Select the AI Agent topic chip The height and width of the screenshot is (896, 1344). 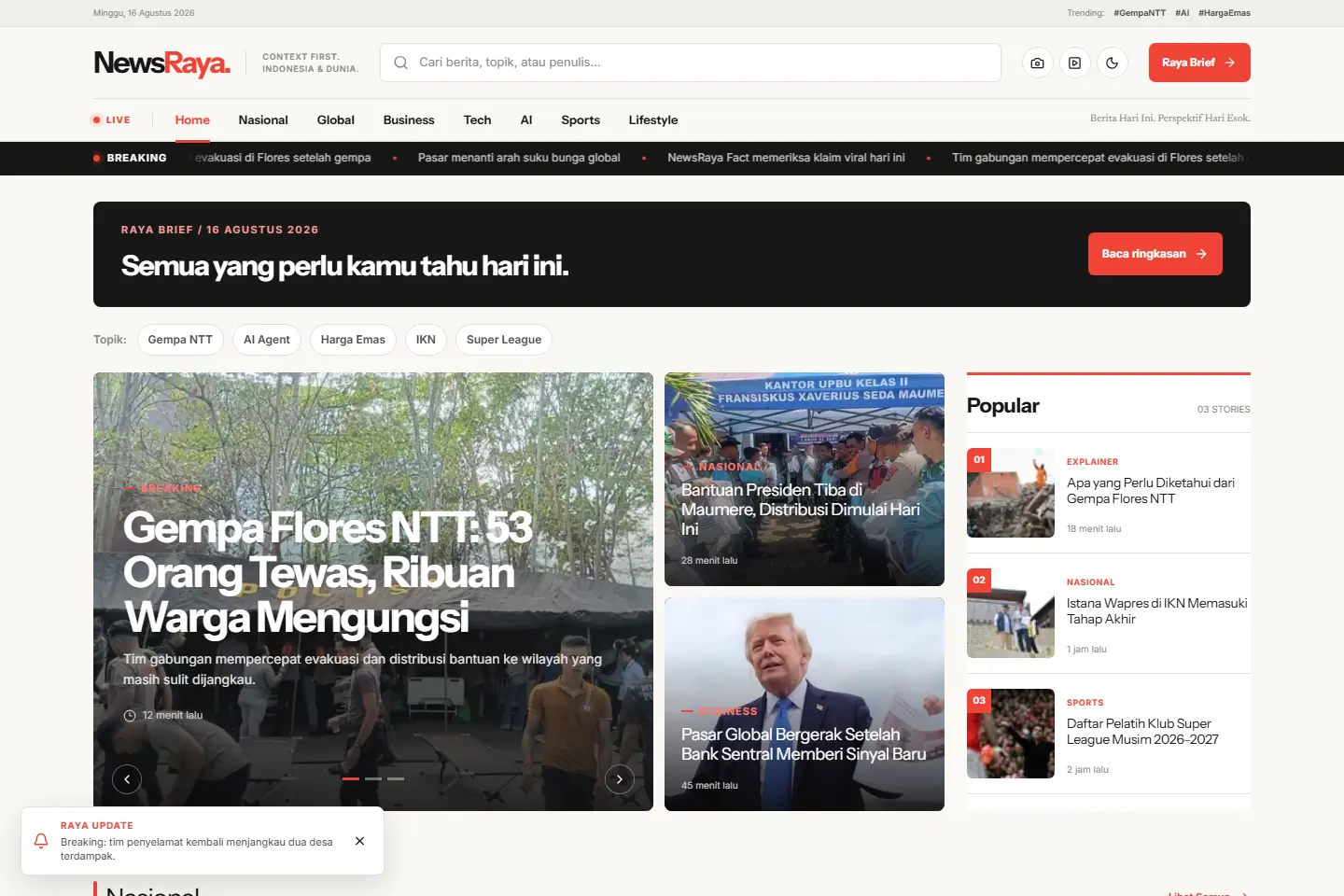point(267,340)
